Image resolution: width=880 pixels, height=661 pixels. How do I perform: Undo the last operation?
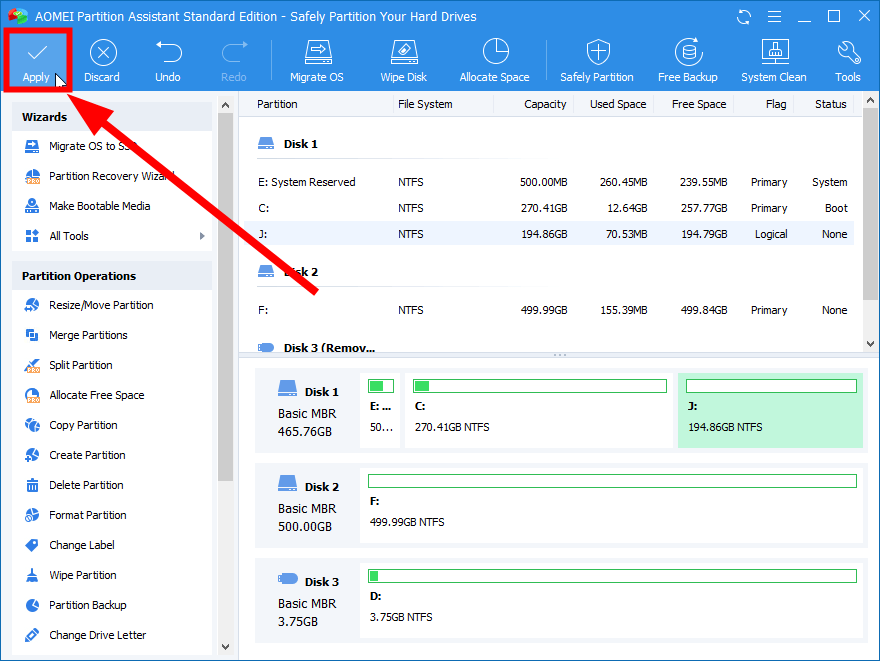pos(168,61)
